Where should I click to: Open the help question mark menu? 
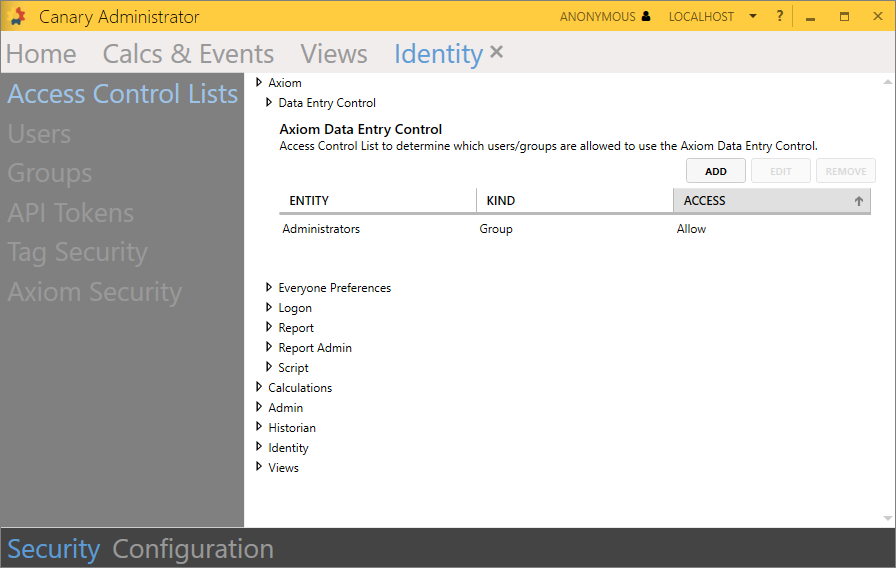(x=780, y=16)
